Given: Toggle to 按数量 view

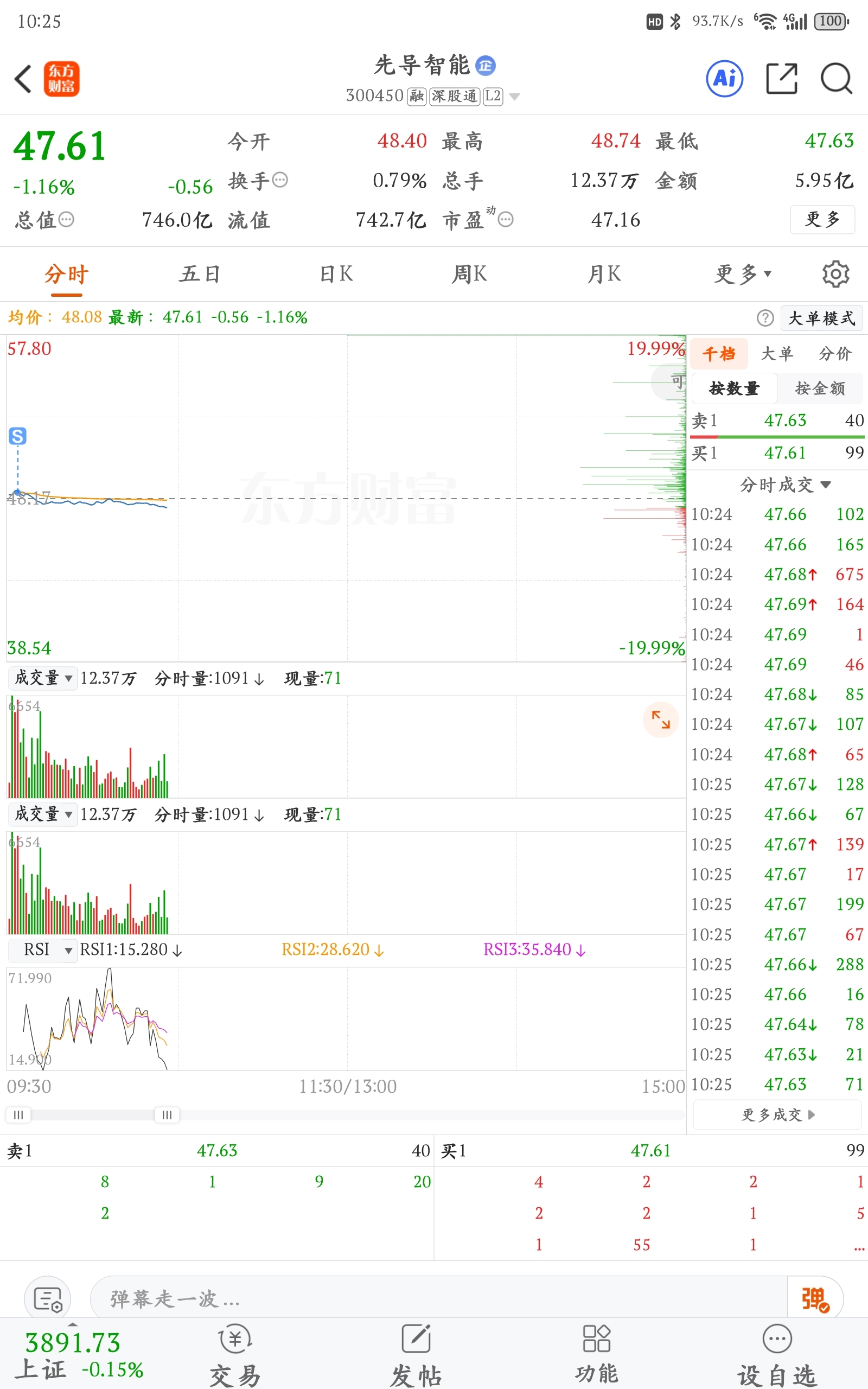Looking at the screenshot, I should pyautogui.click(x=734, y=388).
